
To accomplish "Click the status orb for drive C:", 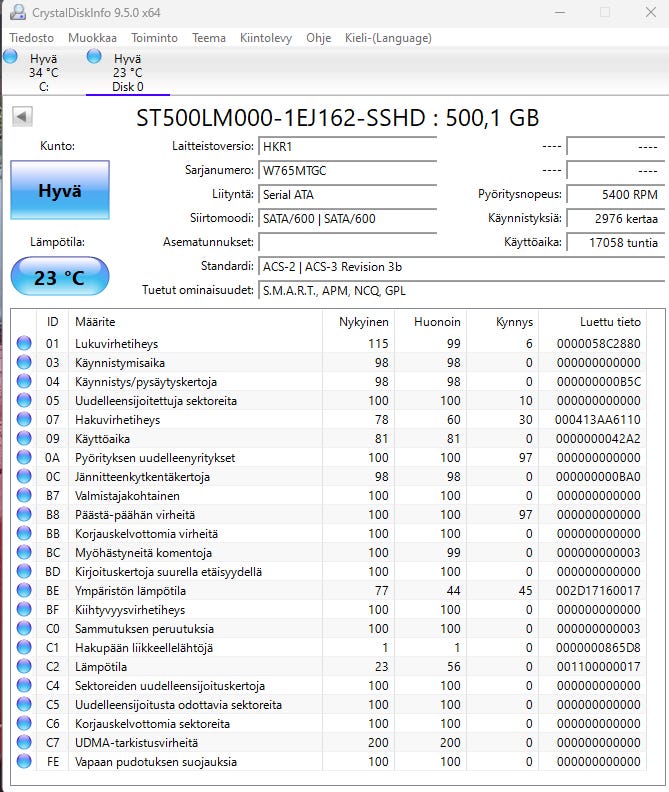I will (10, 57).
